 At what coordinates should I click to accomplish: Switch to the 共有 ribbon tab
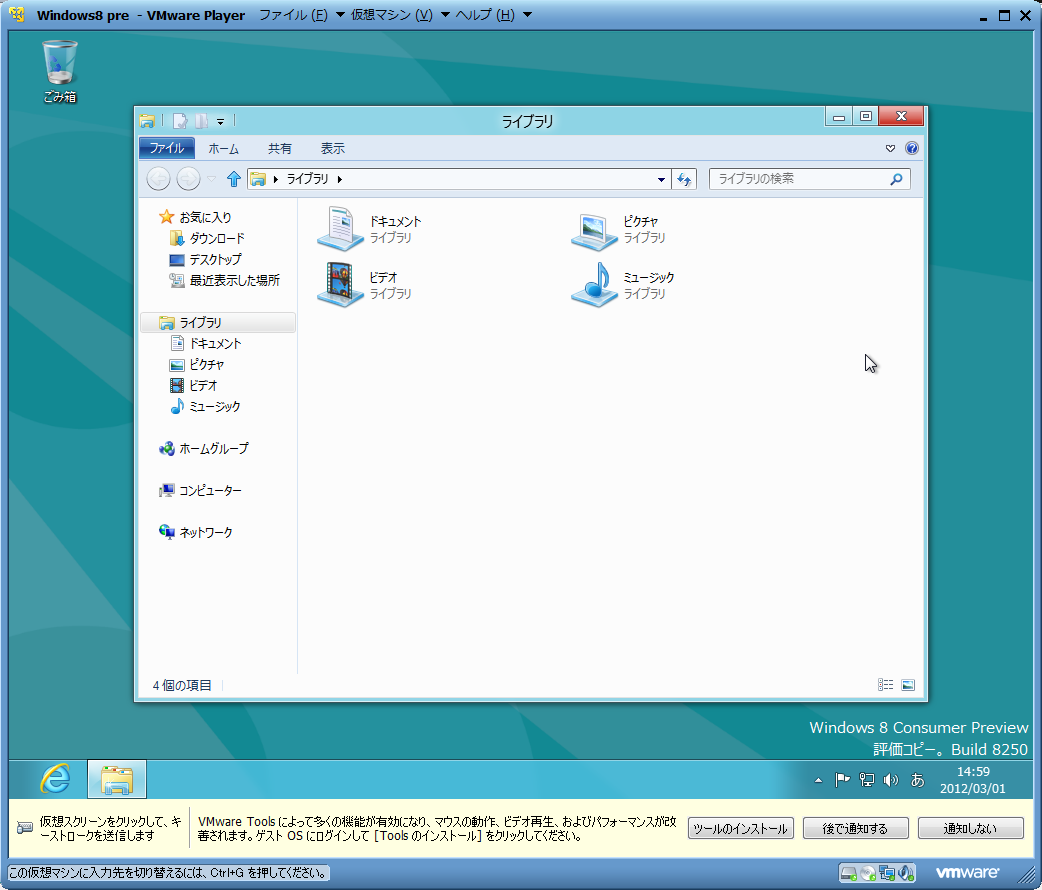pos(280,149)
